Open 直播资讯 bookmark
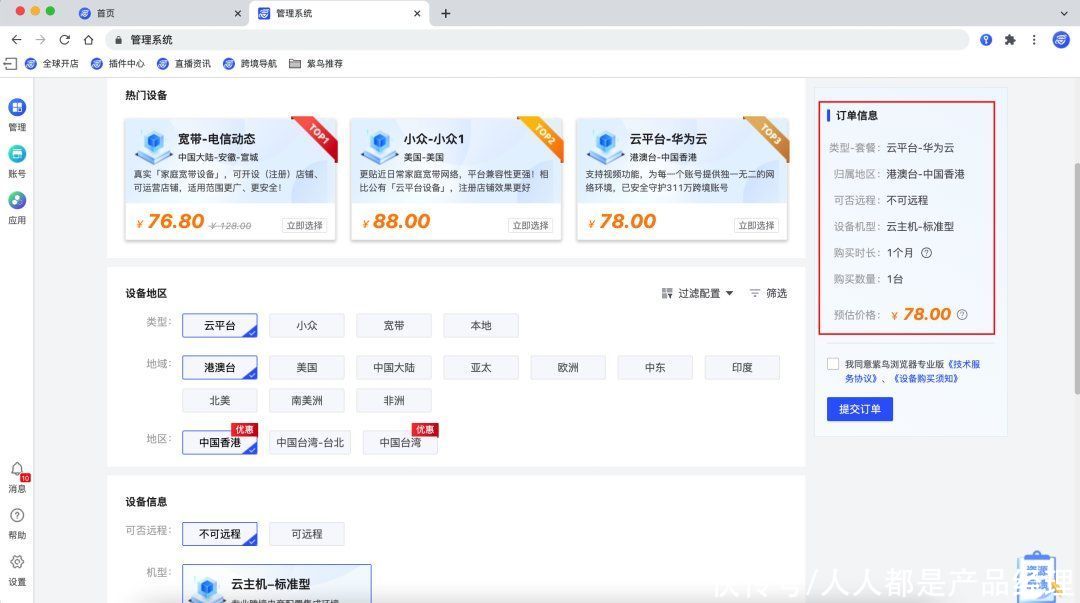Viewport: 1080px width, 603px height. coord(184,63)
